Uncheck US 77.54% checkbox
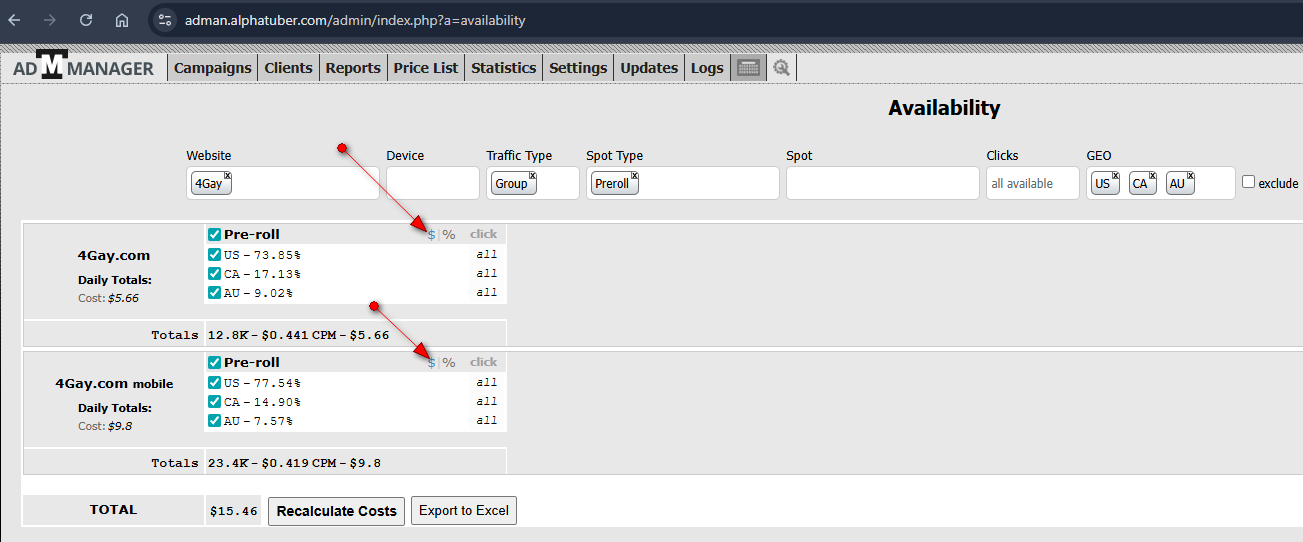Screen dimensions: 1303x542 [x=214, y=382]
